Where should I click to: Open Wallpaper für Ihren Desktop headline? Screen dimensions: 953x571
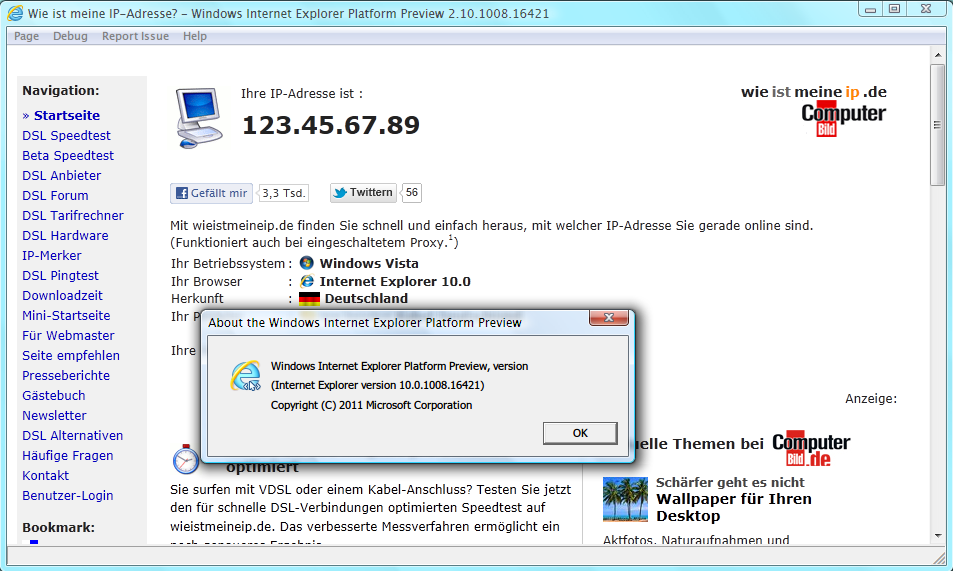coord(734,507)
